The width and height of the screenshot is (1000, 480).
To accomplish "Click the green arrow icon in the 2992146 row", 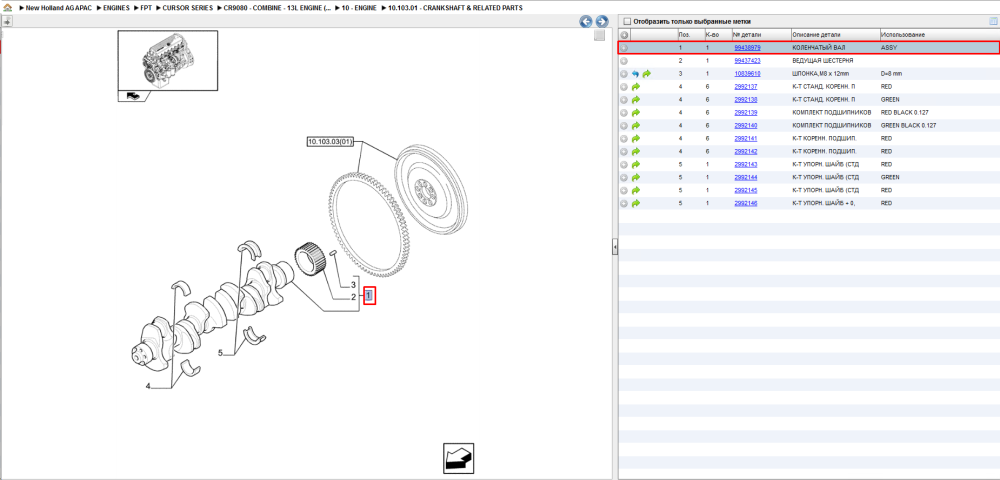I will click(x=636, y=203).
